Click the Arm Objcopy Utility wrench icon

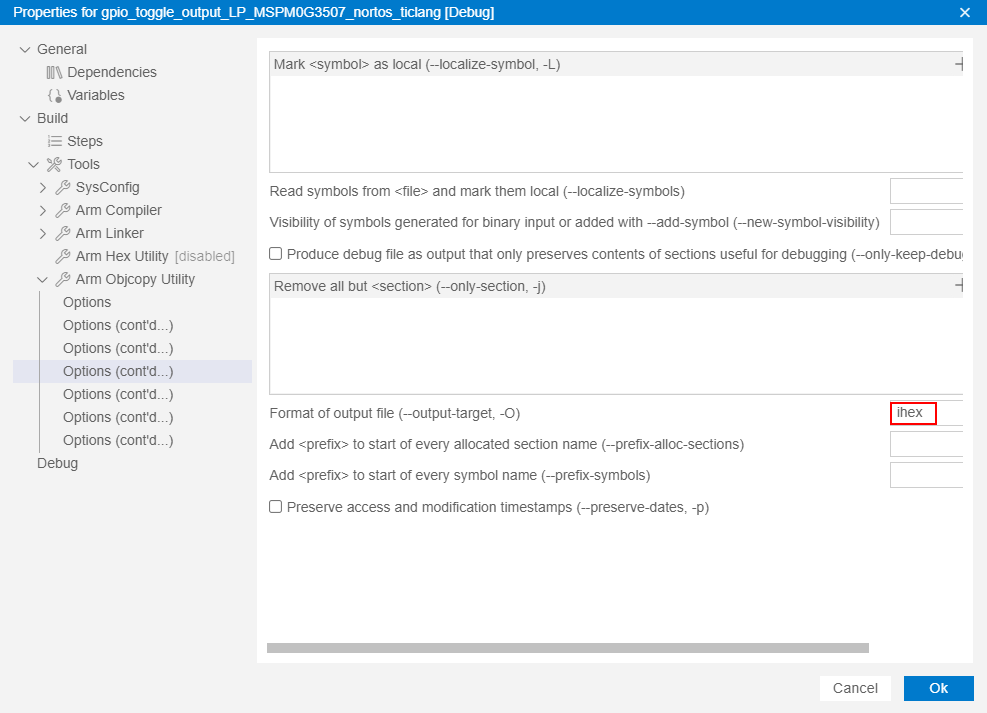[x=63, y=280]
